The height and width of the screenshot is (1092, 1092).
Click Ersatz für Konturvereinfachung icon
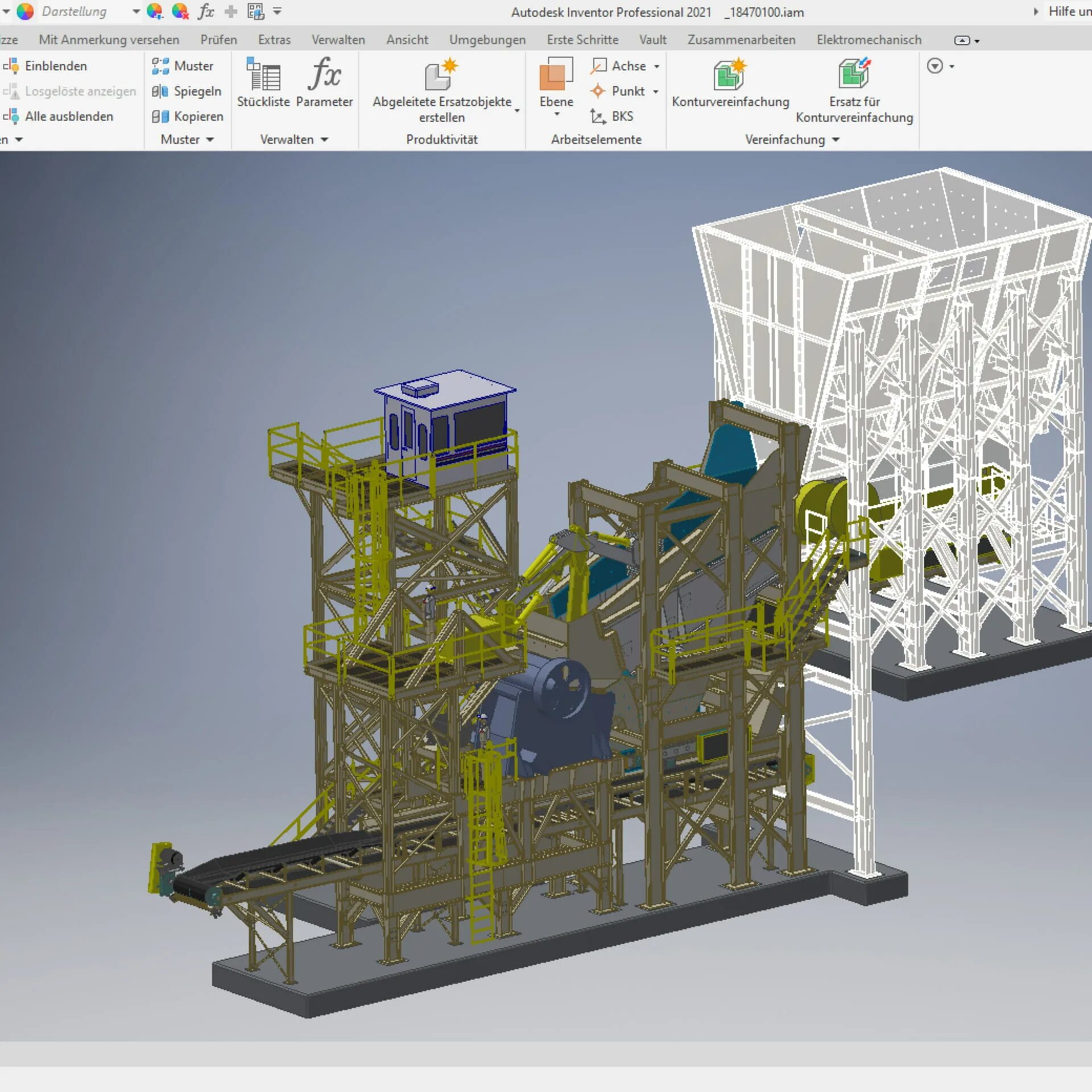tap(854, 74)
